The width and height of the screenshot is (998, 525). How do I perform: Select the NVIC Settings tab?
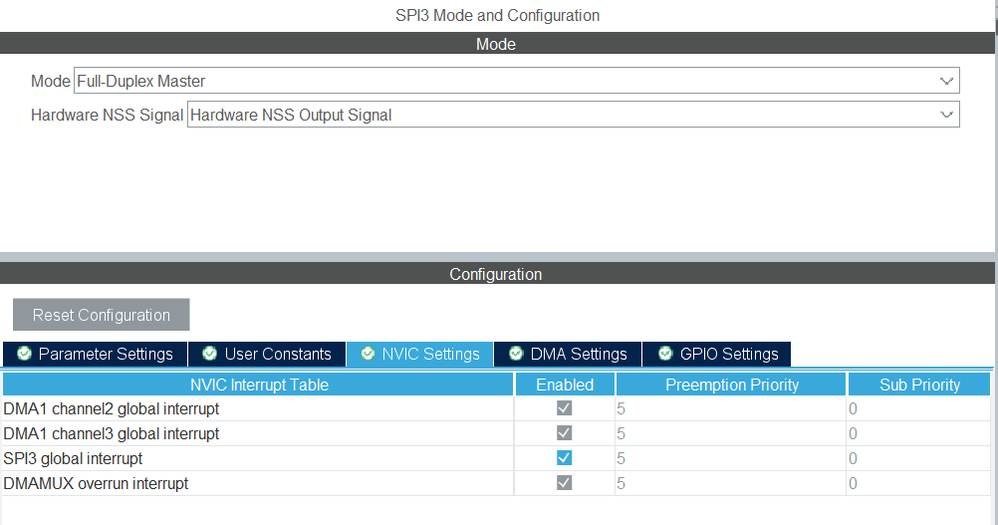(420, 354)
